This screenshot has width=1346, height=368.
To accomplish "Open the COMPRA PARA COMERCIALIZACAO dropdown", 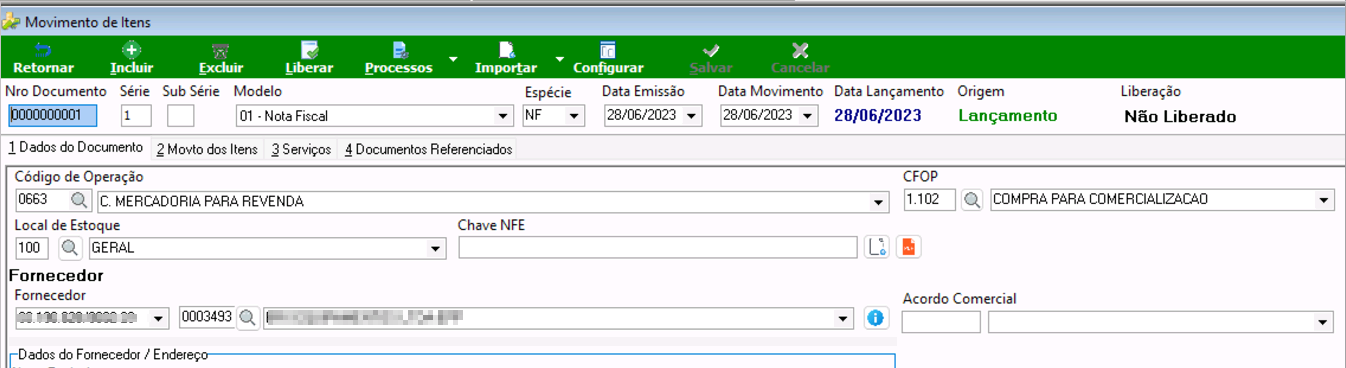I will [x=1325, y=201].
